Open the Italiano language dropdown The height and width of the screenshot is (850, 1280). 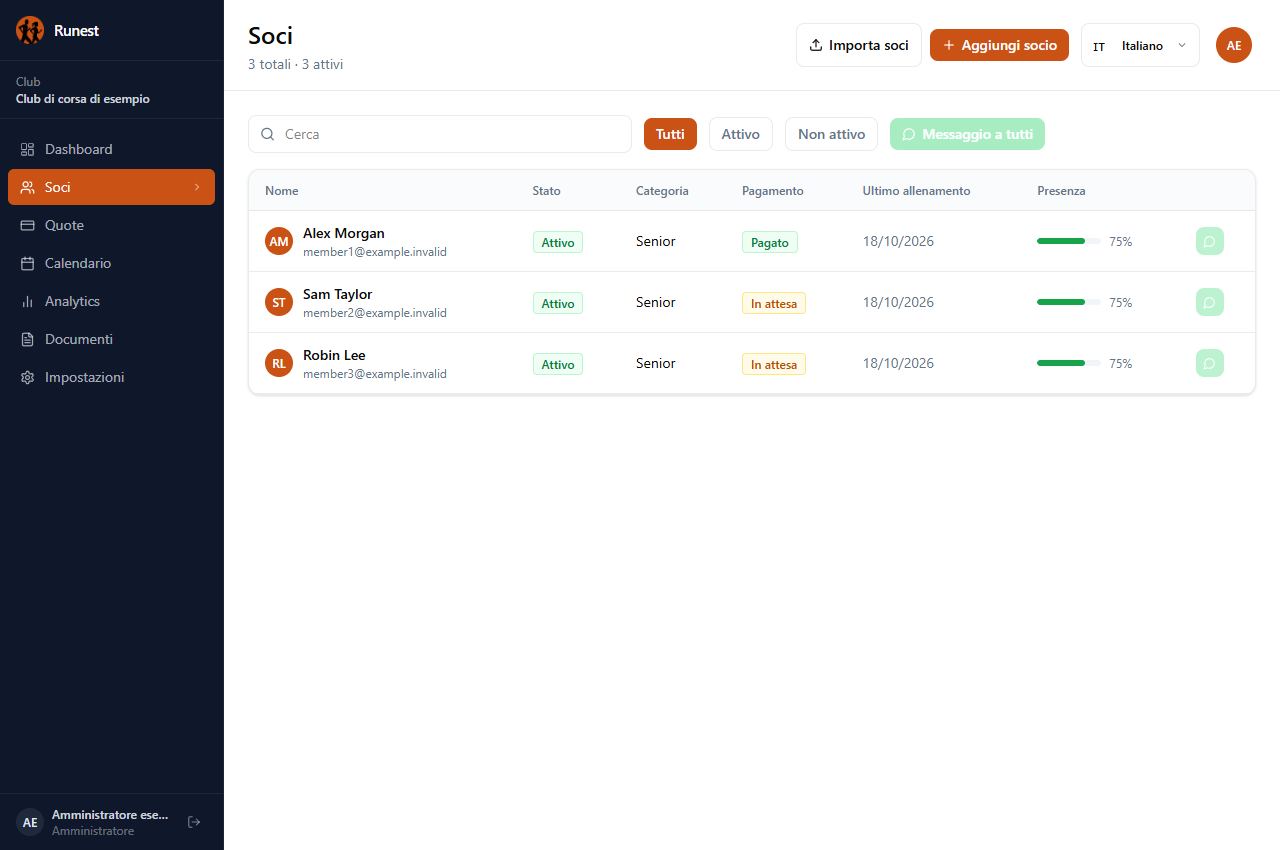[1140, 45]
